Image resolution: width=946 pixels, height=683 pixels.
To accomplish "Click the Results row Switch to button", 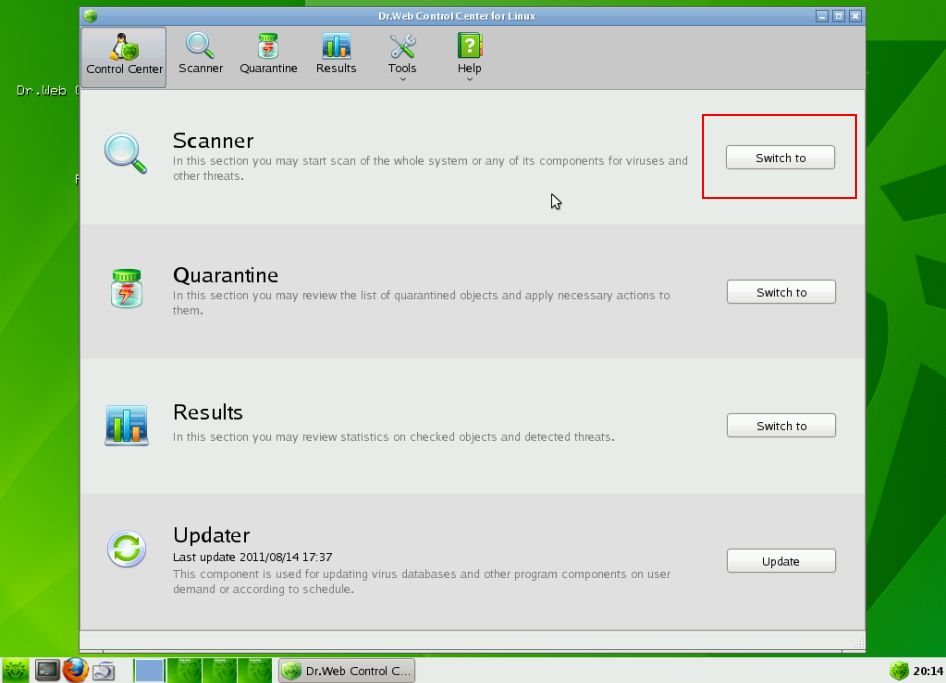I will 781,426.
